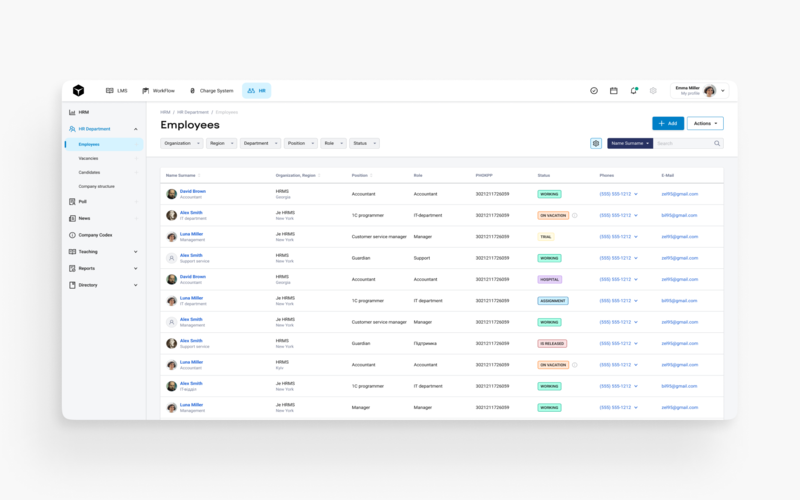This screenshot has width=800, height=500.
Task: Expand phone numbers in the HOSPITAL row
Action: (x=636, y=280)
